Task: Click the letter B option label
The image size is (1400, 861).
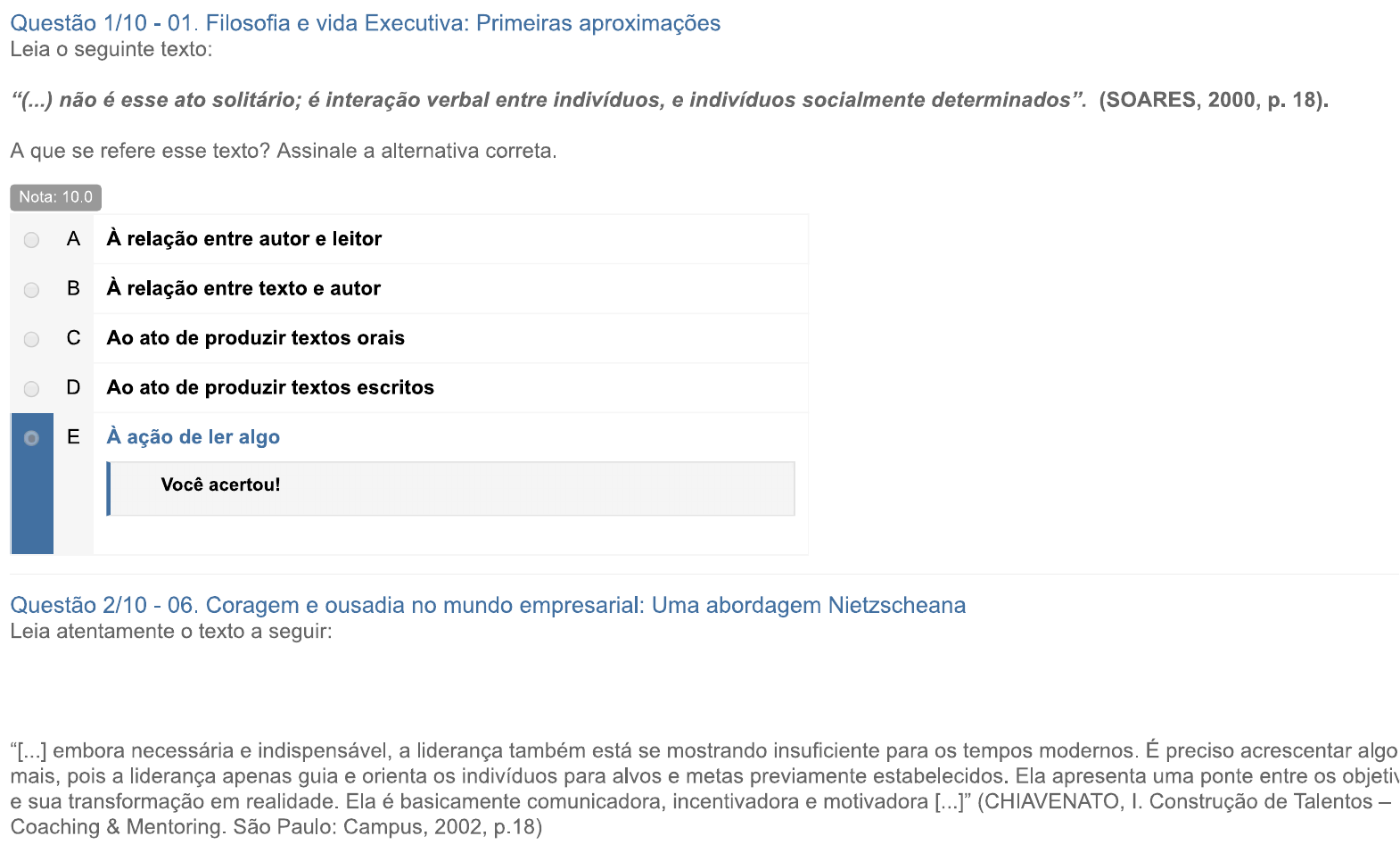Action: 73,288
